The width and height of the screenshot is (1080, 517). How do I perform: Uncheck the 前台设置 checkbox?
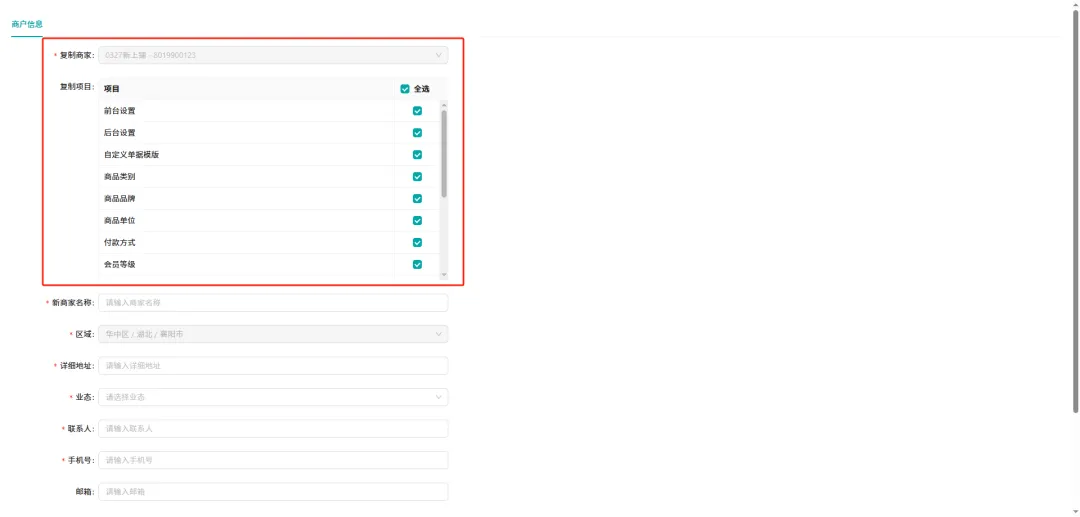click(x=417, y=111)
